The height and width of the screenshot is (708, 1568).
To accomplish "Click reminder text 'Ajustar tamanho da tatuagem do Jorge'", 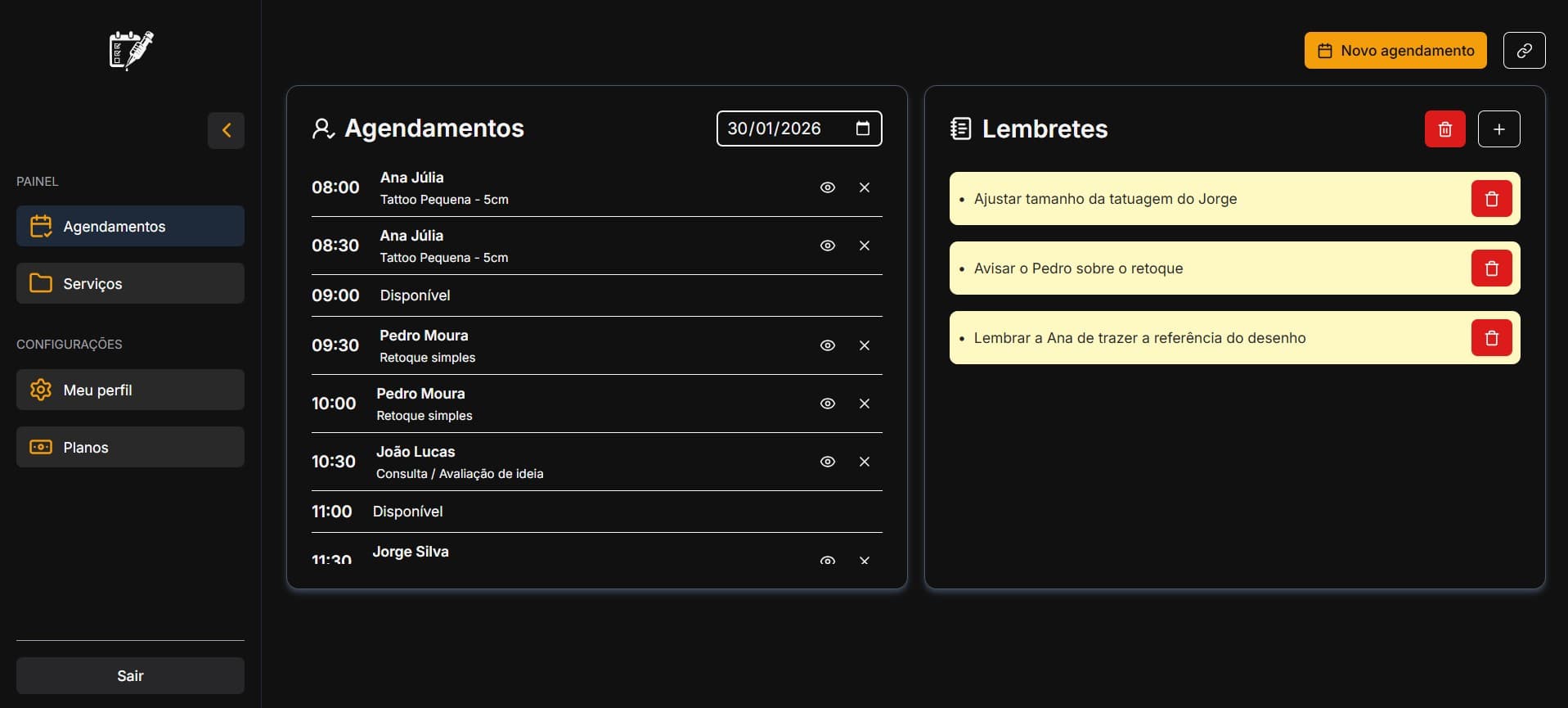I will tap(1105, 199).
